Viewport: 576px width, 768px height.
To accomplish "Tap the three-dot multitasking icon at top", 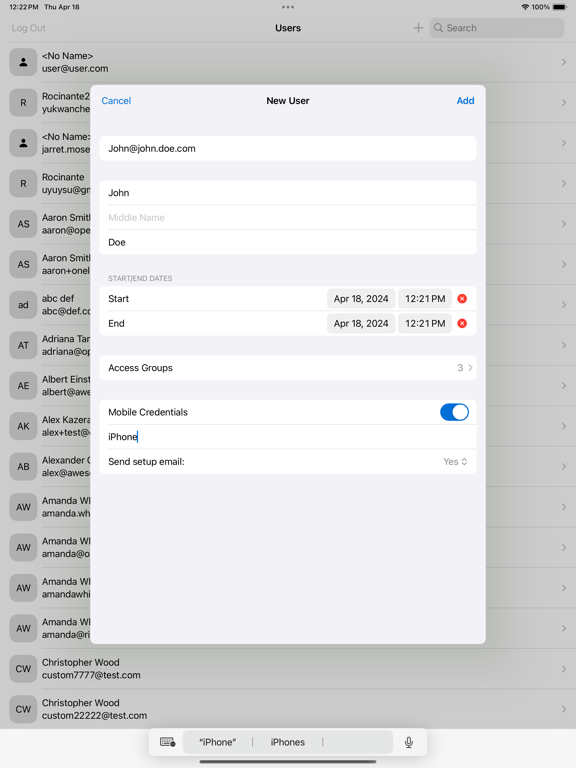I will (x=288, y=7).
